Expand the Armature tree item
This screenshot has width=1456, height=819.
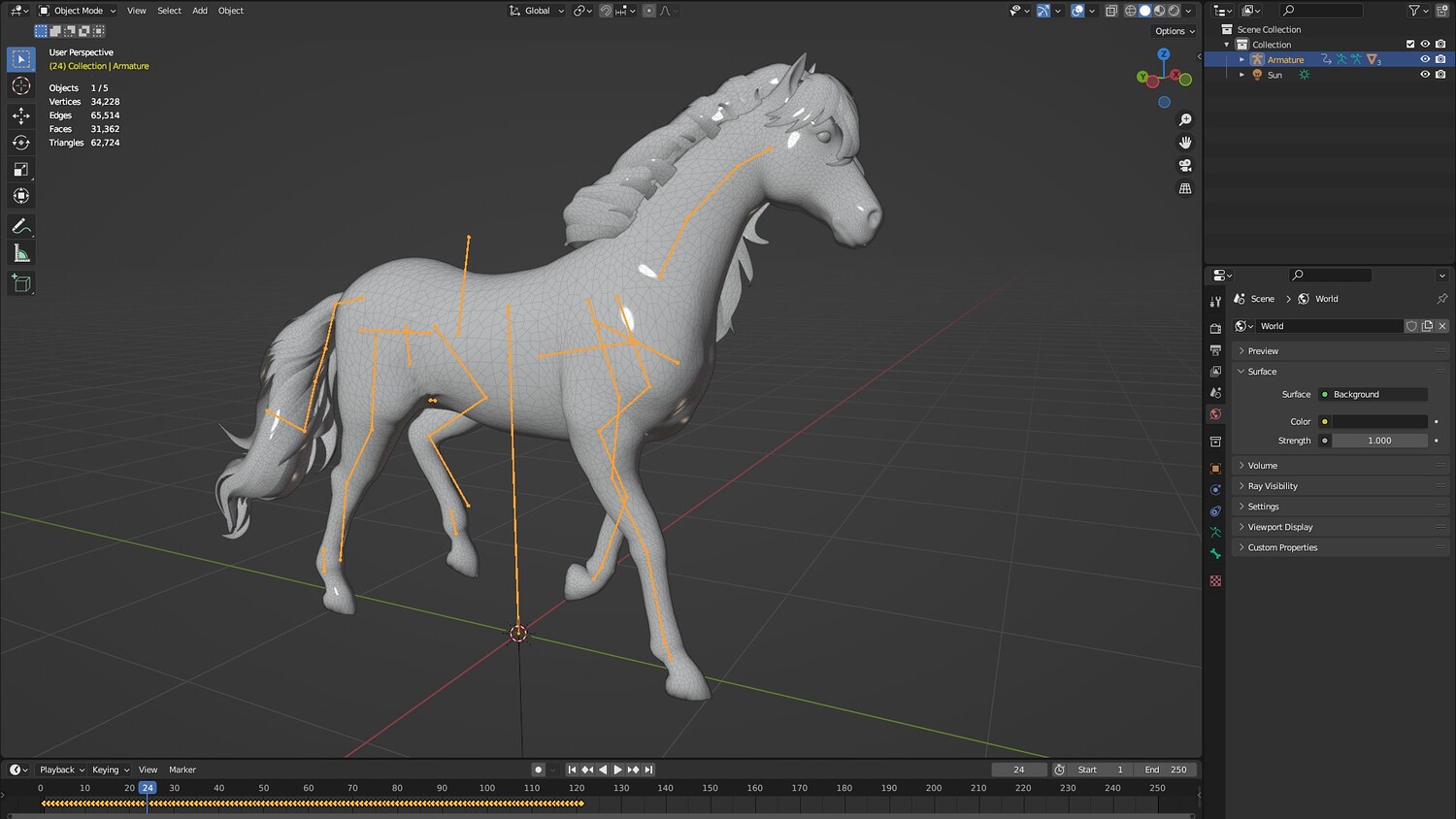pos(1241,59)
